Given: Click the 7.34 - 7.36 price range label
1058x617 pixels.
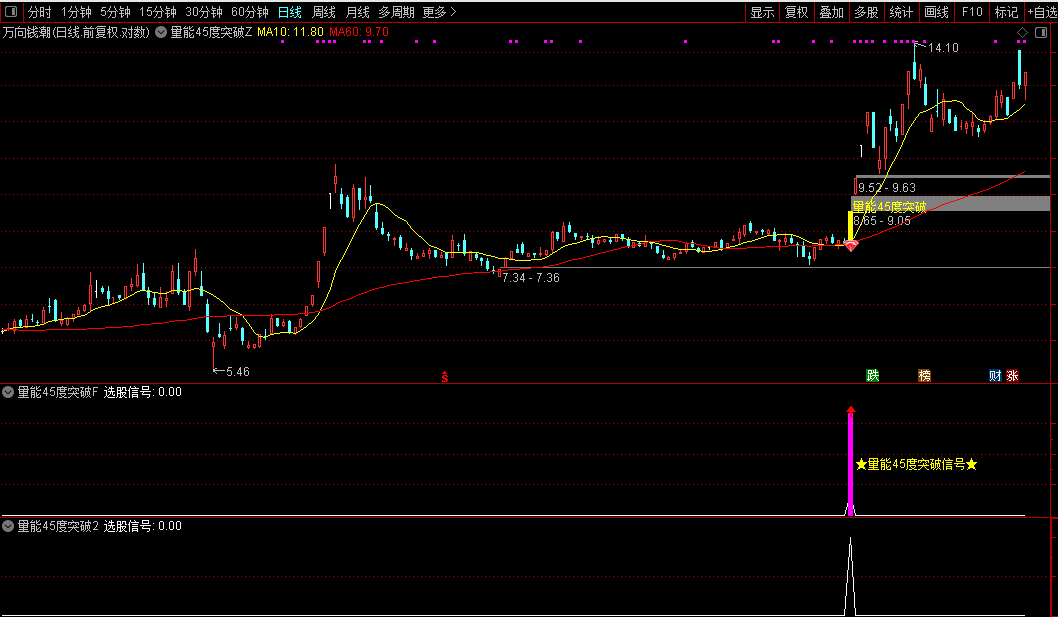Looking at the screenshot, I should coord(530,277).
